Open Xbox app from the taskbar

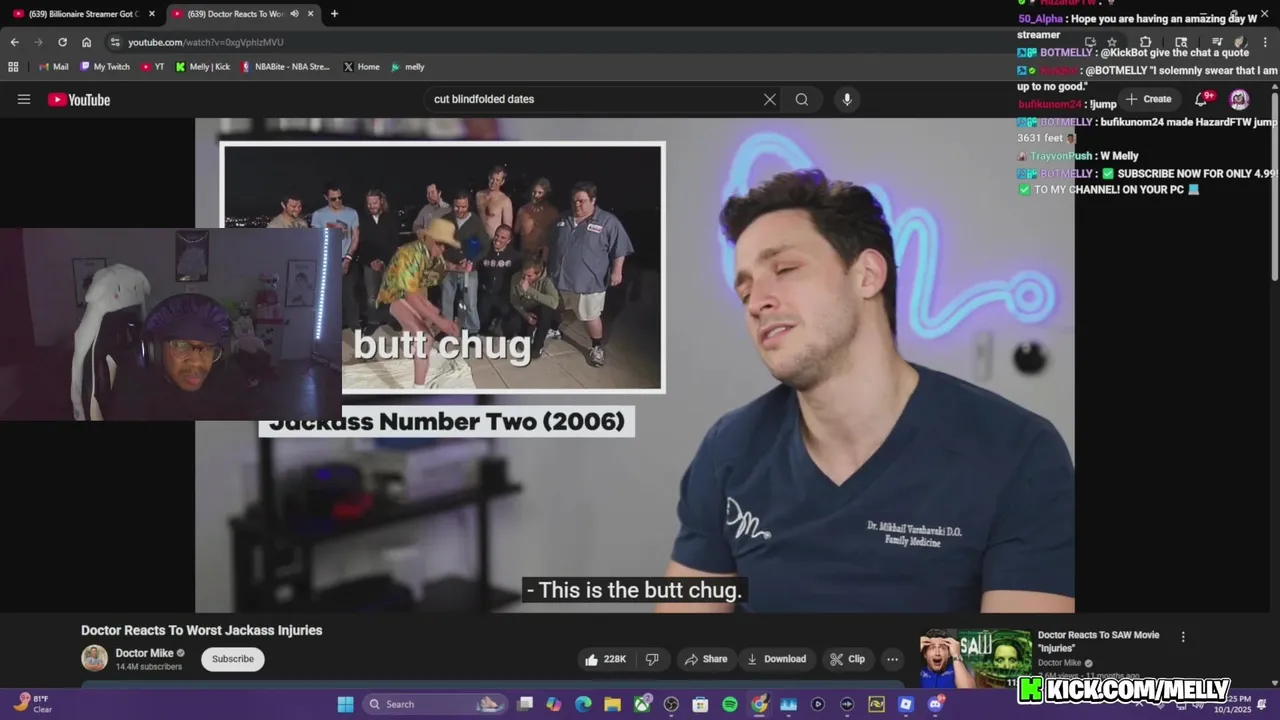click(x=642, y=704)
